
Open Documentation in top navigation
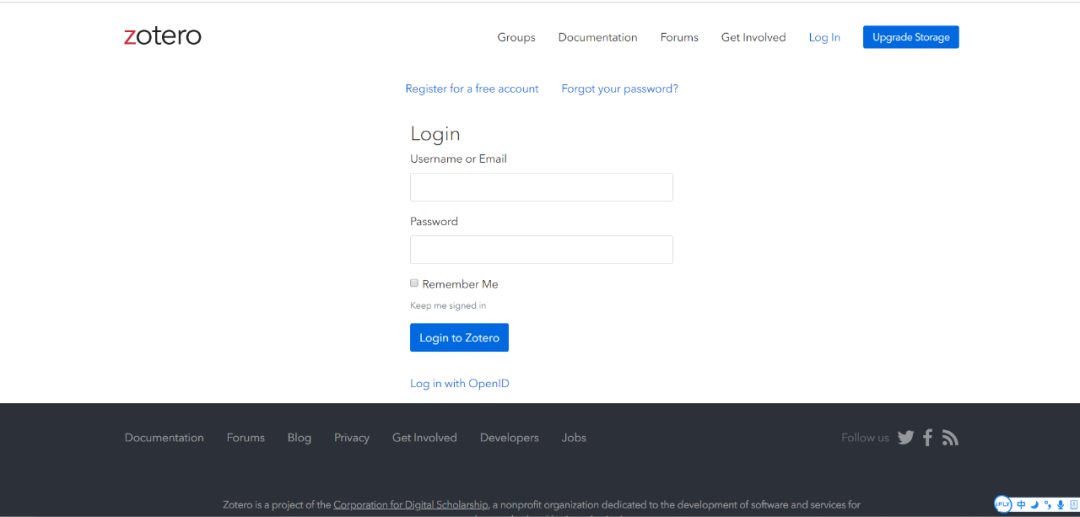(598, 37)
